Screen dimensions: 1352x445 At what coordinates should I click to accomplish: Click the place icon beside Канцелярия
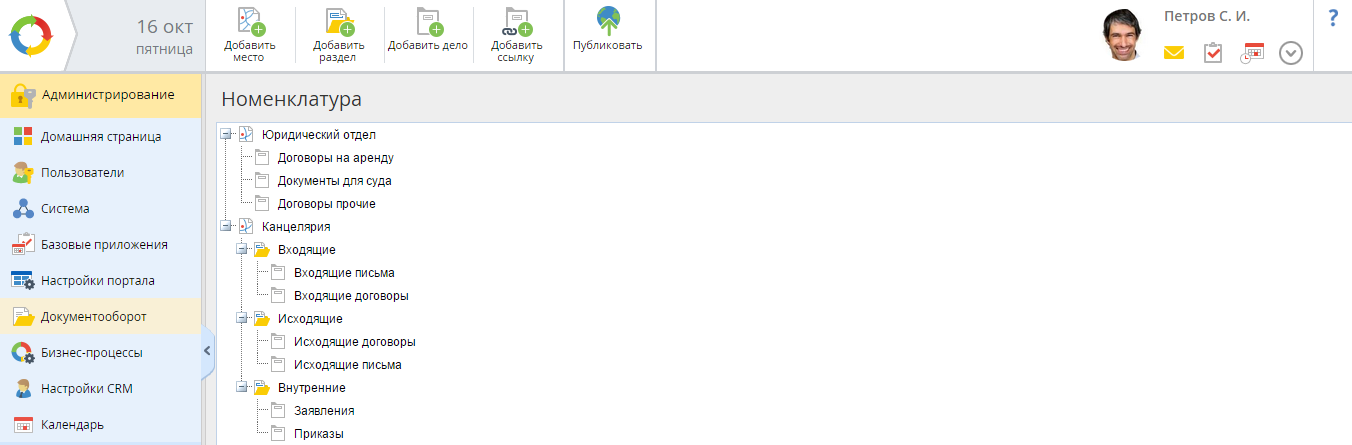[x=246, y=226]
